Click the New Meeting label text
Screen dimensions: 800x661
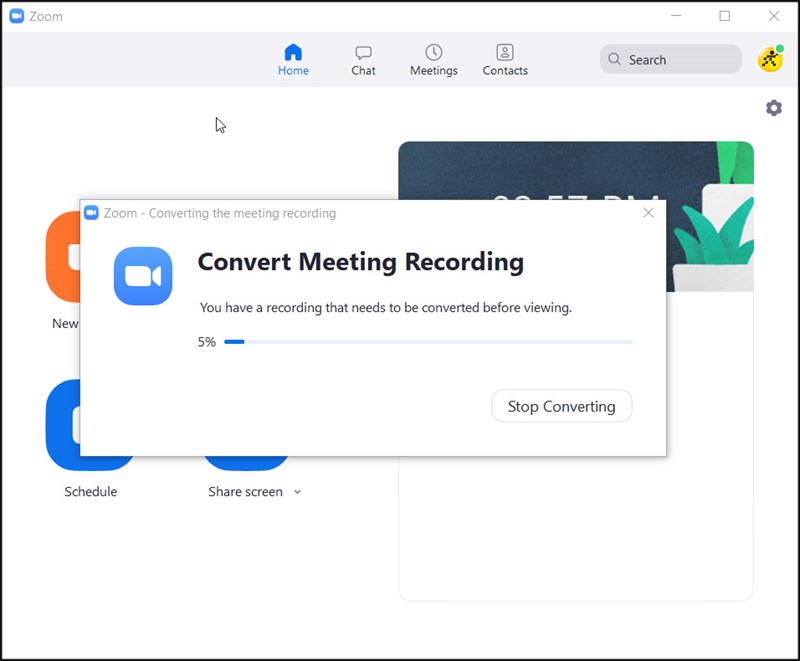63,323
